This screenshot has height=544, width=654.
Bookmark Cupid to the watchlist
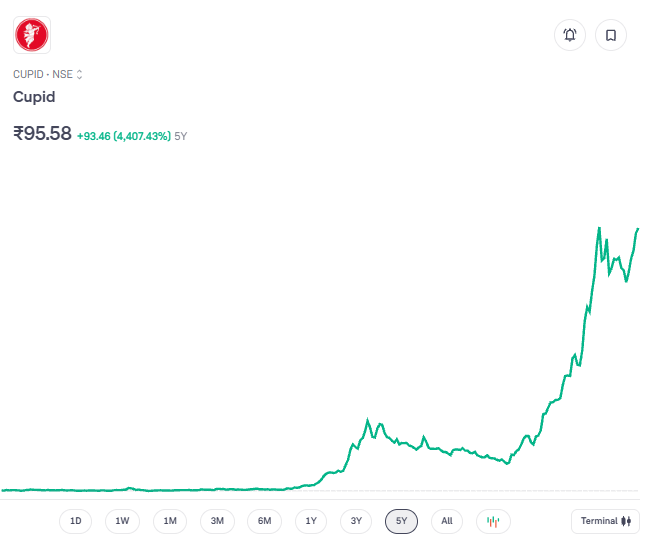[x=610, y=35]
